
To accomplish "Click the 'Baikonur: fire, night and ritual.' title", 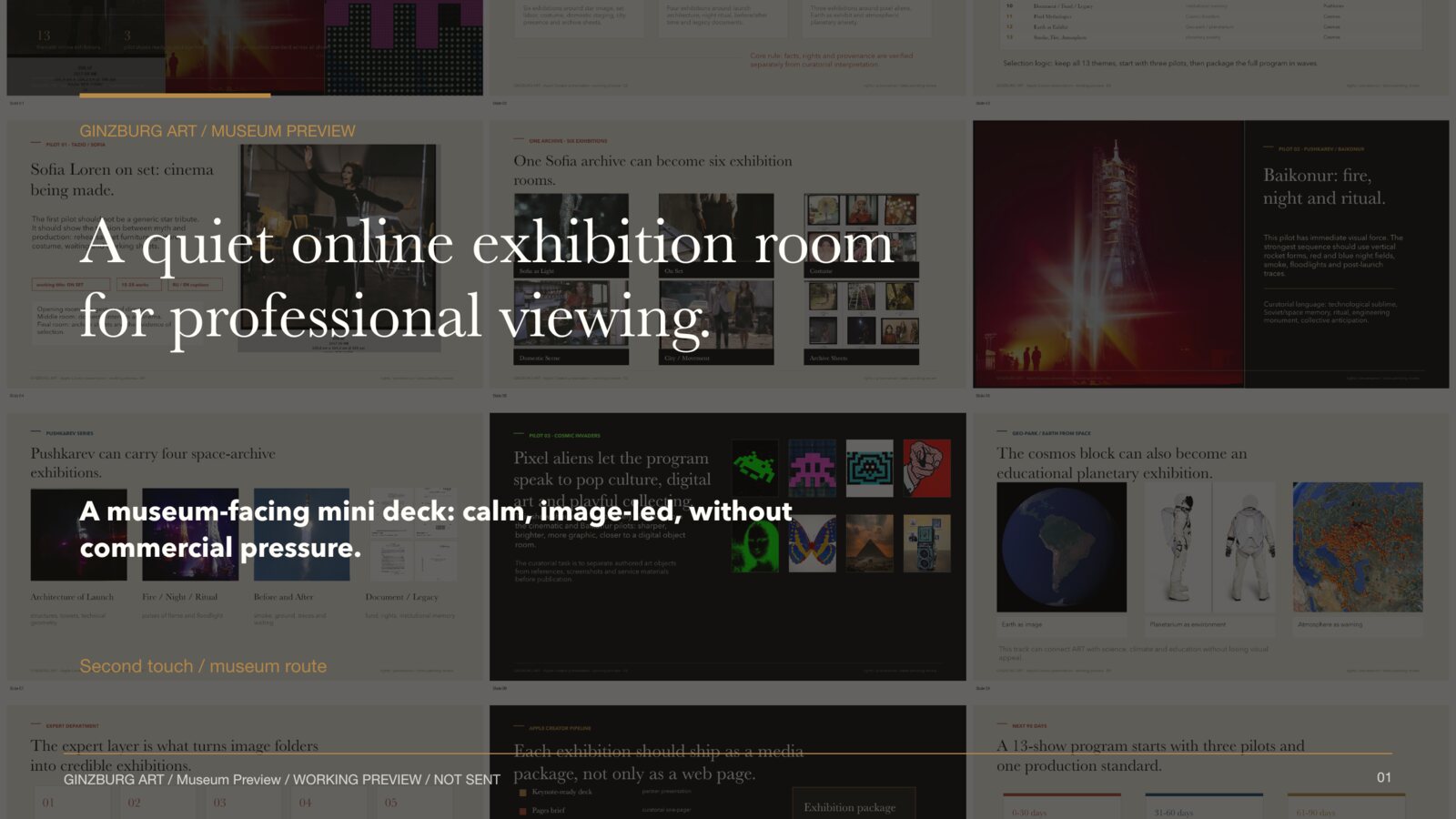I will tap(1324, 187).
